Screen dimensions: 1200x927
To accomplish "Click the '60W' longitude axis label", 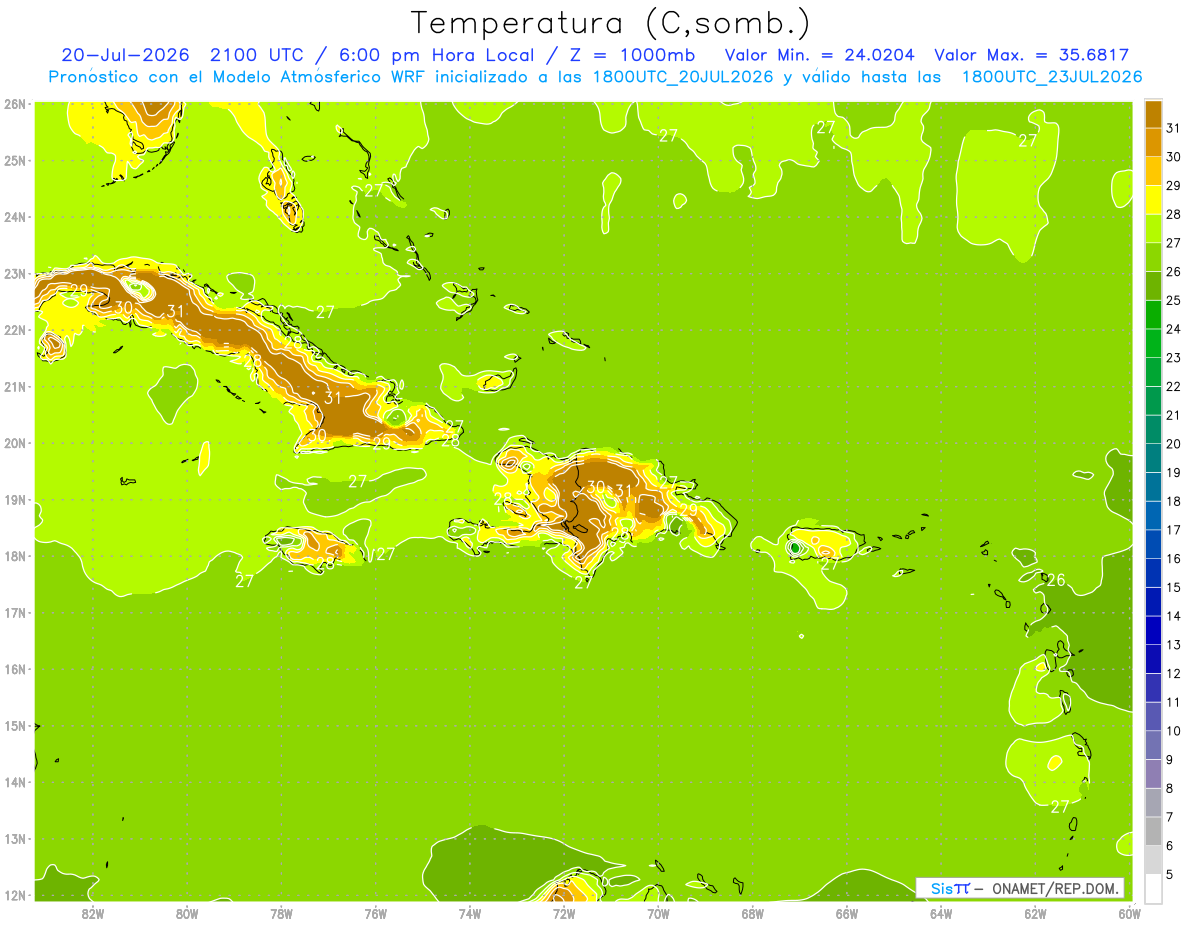I will click(x=1129, y=912).
